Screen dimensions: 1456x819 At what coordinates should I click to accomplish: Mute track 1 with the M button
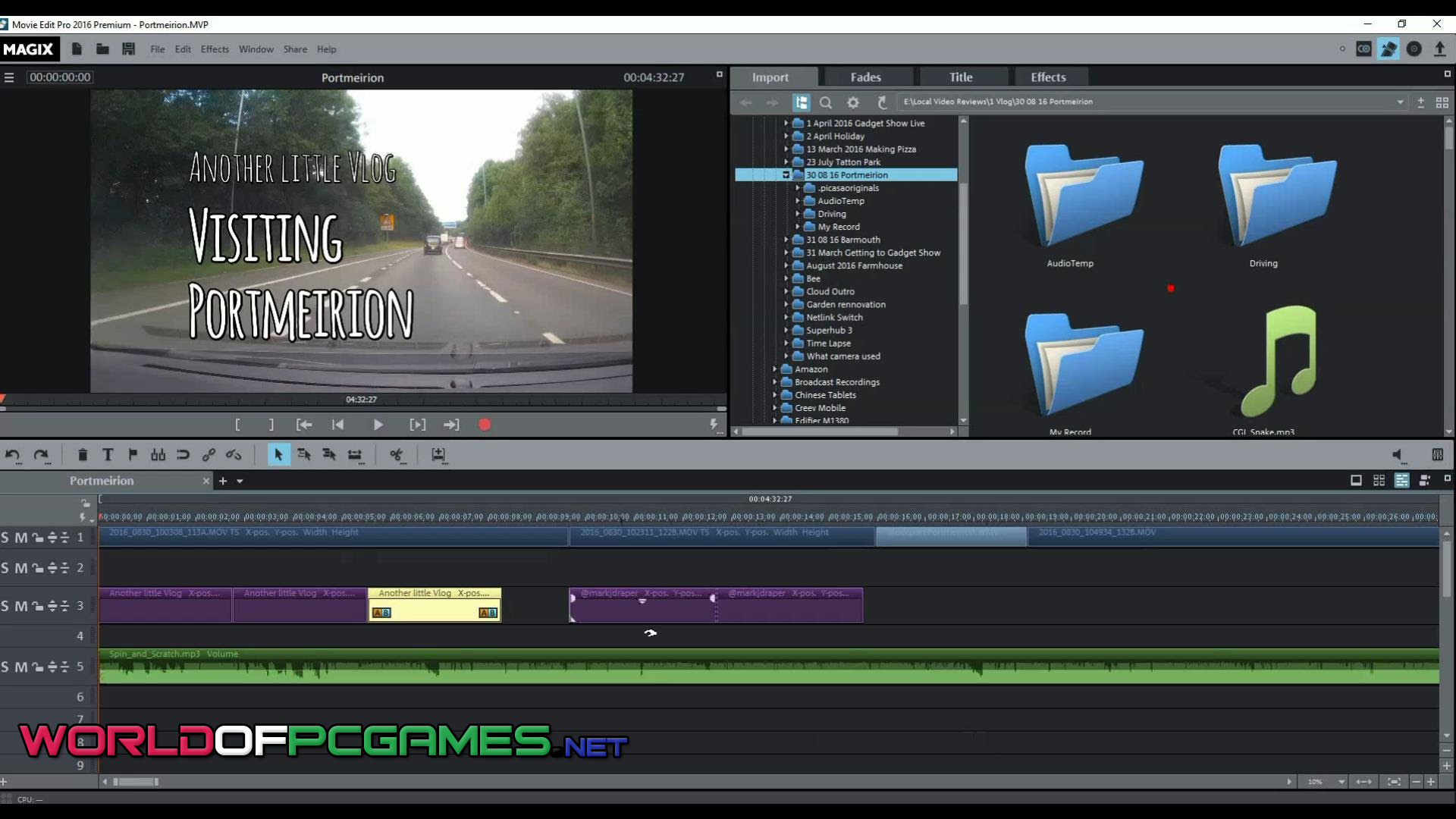(x=20, y=538)
